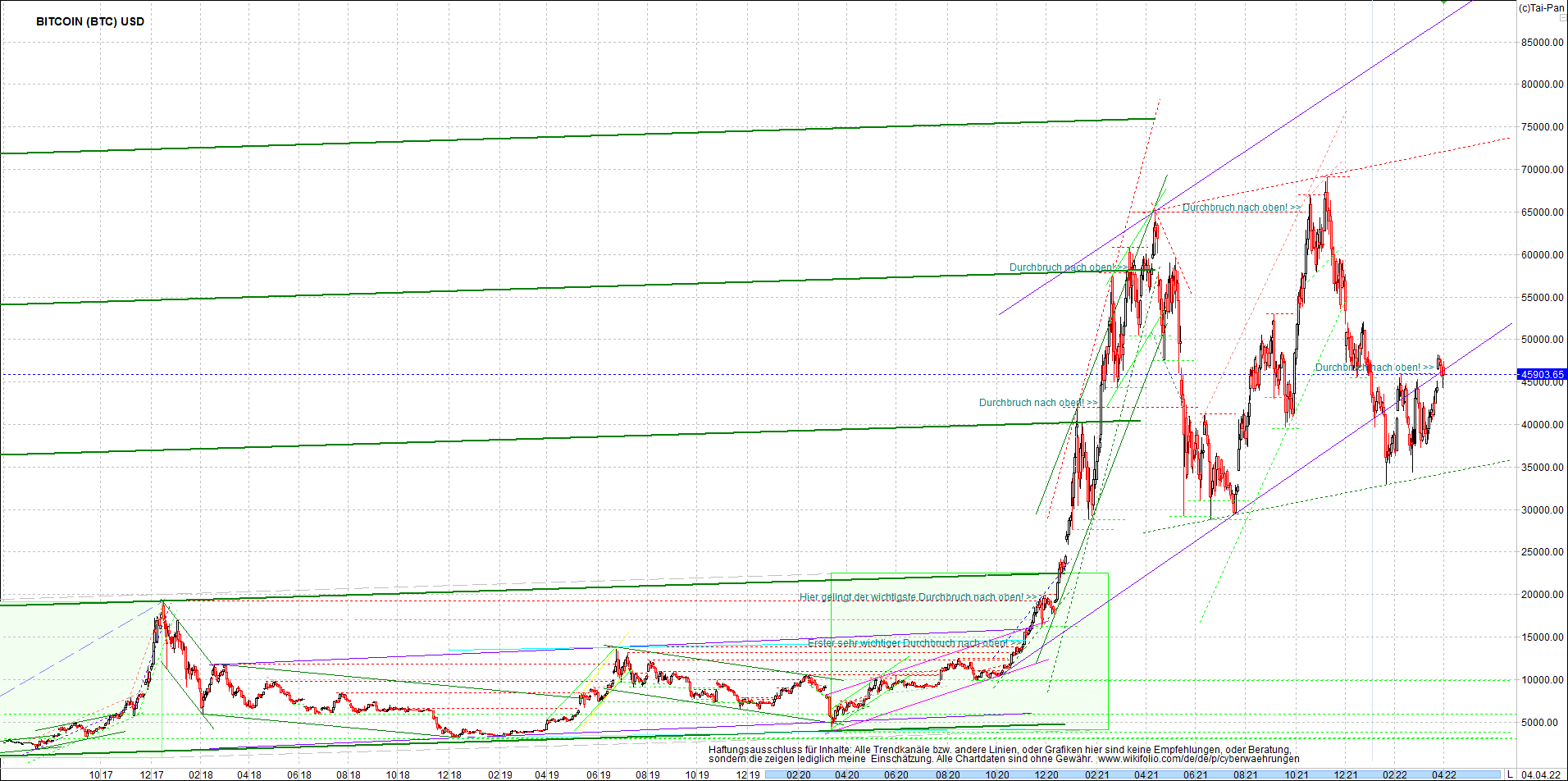
Task: Click the 50000.00 price axis label
Action: [x=1543, y=340]
